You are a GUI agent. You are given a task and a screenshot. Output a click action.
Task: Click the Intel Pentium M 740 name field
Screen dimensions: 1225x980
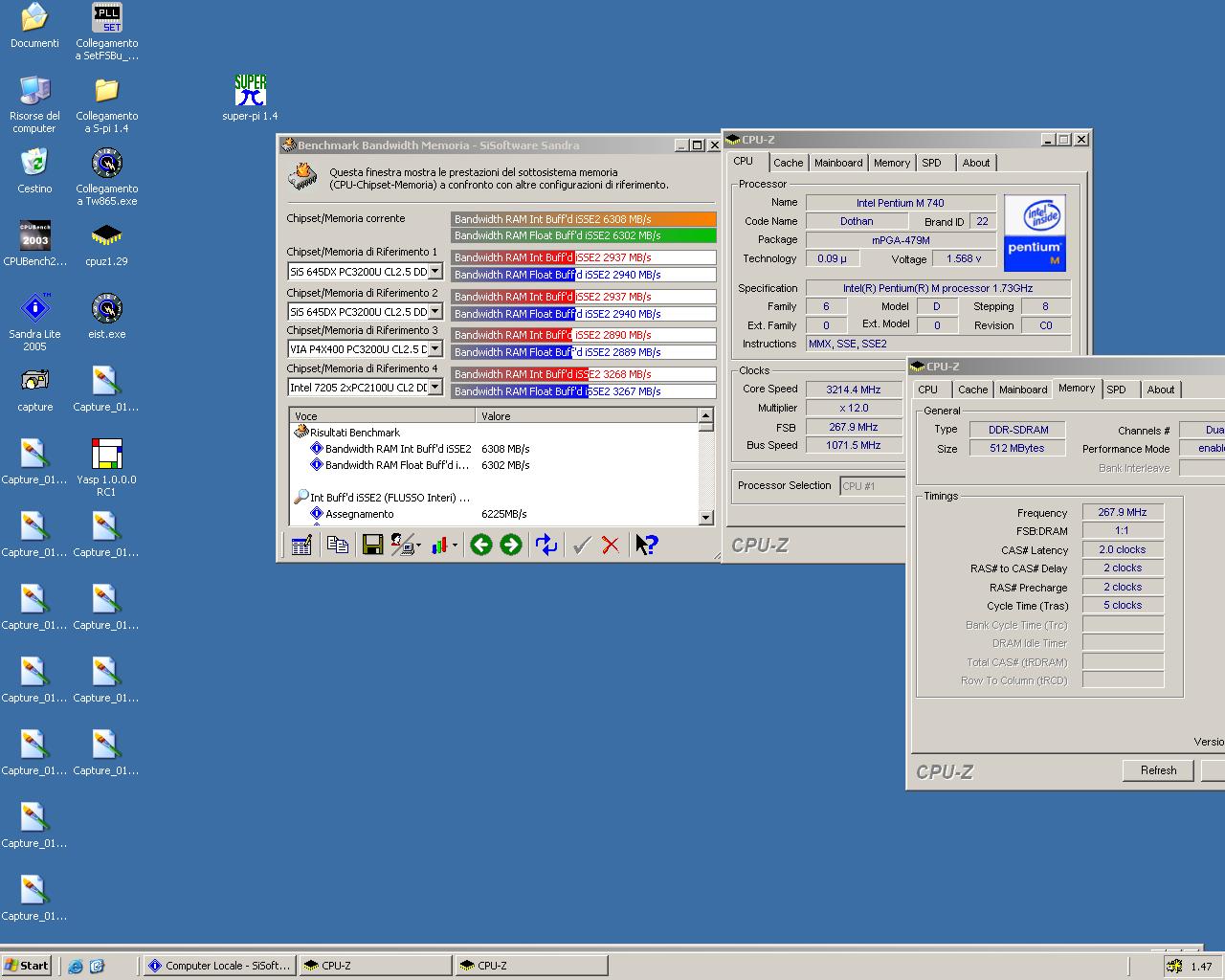(900, 203)
